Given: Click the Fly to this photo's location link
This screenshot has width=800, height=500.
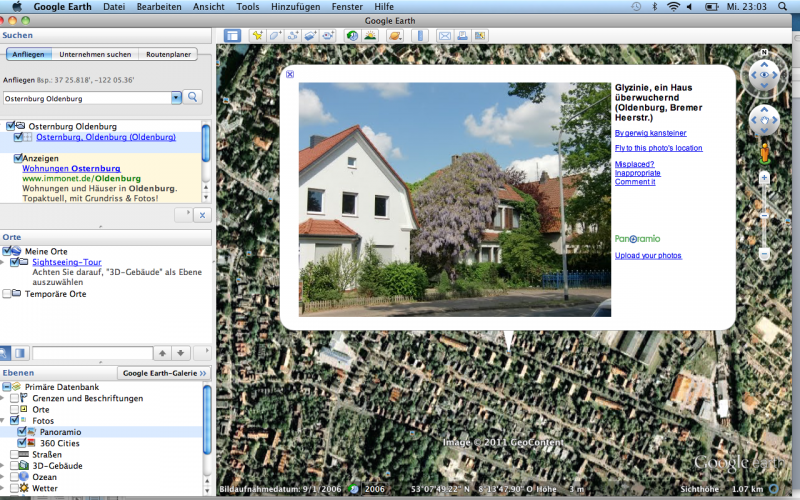Looking at the screenshot, I should coord(658,148).
